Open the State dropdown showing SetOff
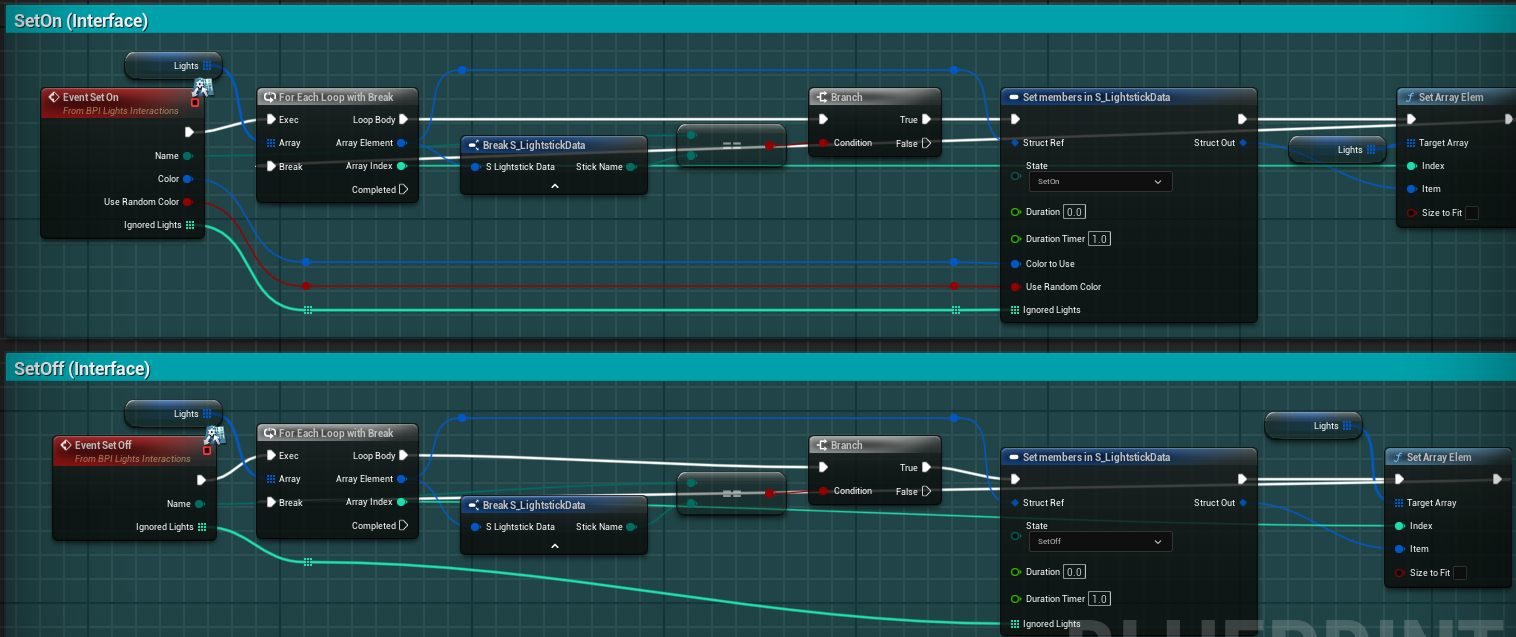 point(1100,541)
